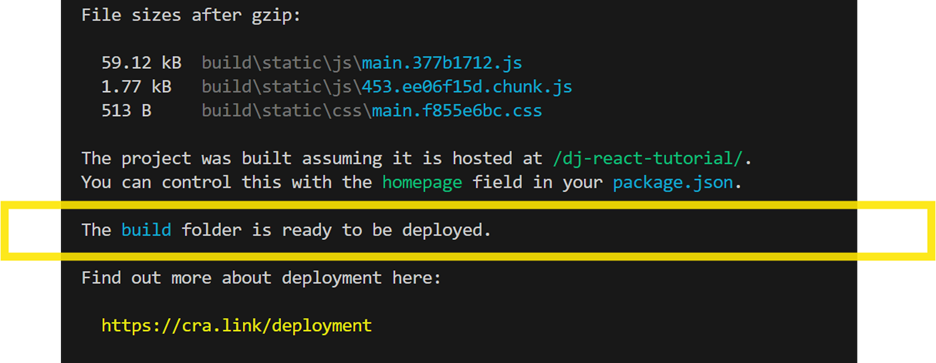Click the text "ready to be deployed"

click(386, 230)
